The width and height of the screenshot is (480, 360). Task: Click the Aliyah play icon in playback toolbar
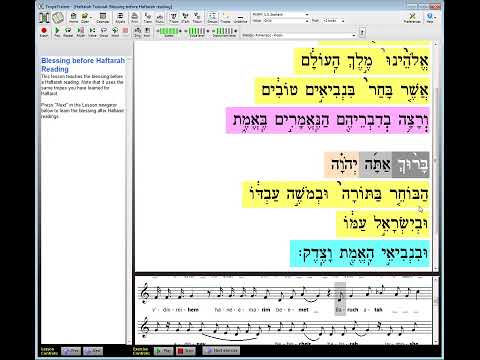tap(81, 32)
